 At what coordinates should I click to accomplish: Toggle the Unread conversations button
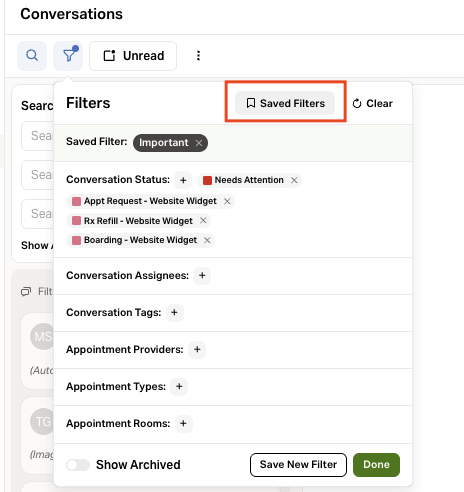pyautogui.click(x=133, y=56)
